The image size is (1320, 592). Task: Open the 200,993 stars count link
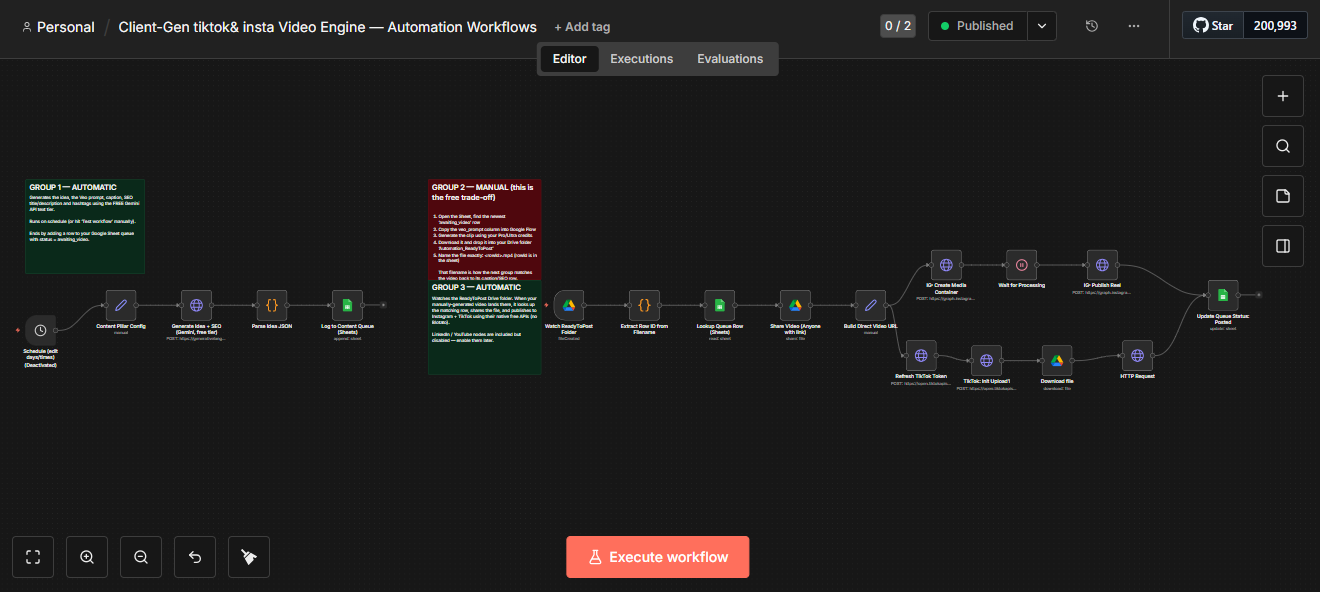coord(1275,26)
